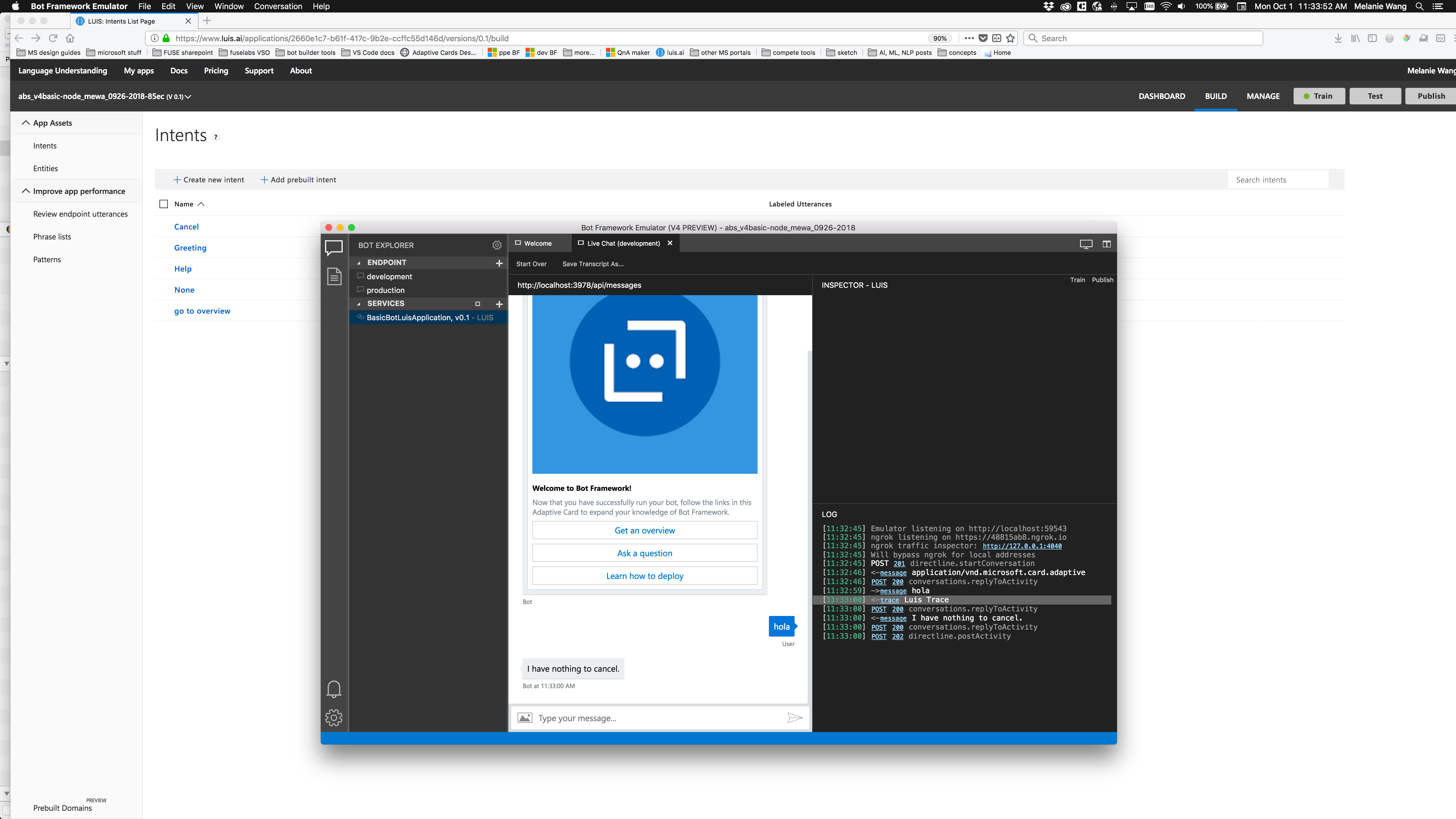Open the transcripts document icon in sidebar
The image size is (1456, 819).
334,276
